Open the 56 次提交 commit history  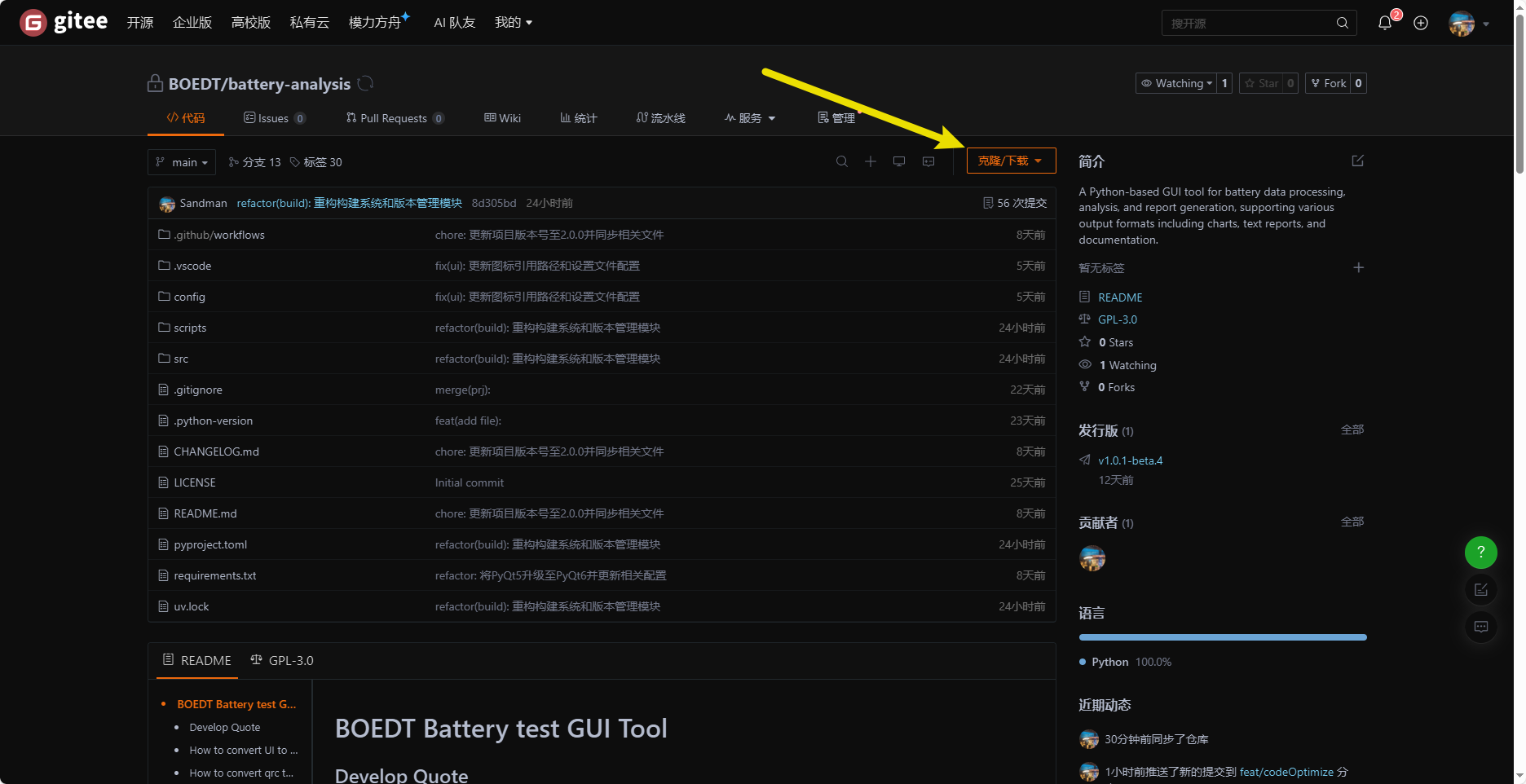[1015, 203]
